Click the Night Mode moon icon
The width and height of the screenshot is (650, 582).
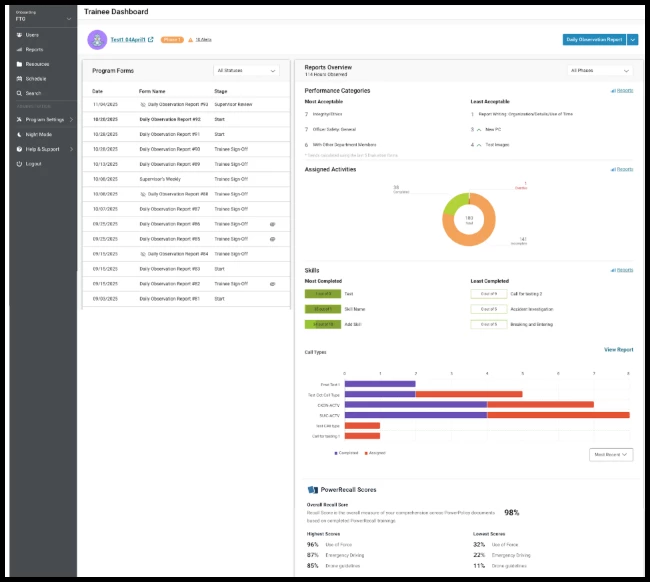(19, 134)
